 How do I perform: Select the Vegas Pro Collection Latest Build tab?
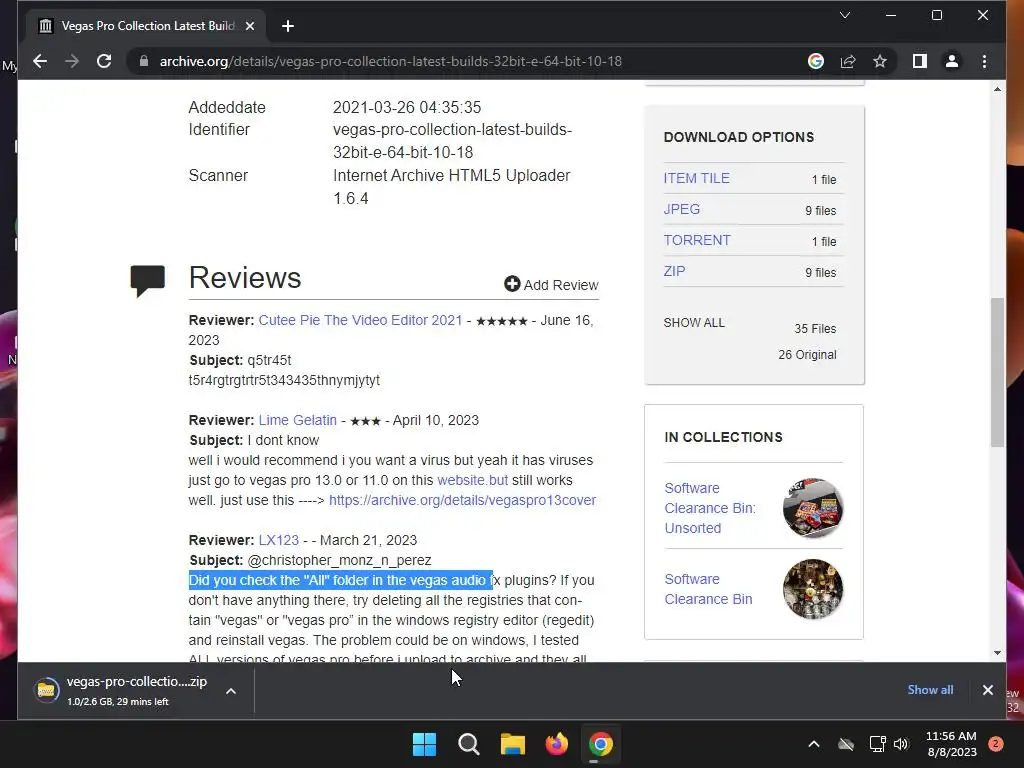click(146, 26)
